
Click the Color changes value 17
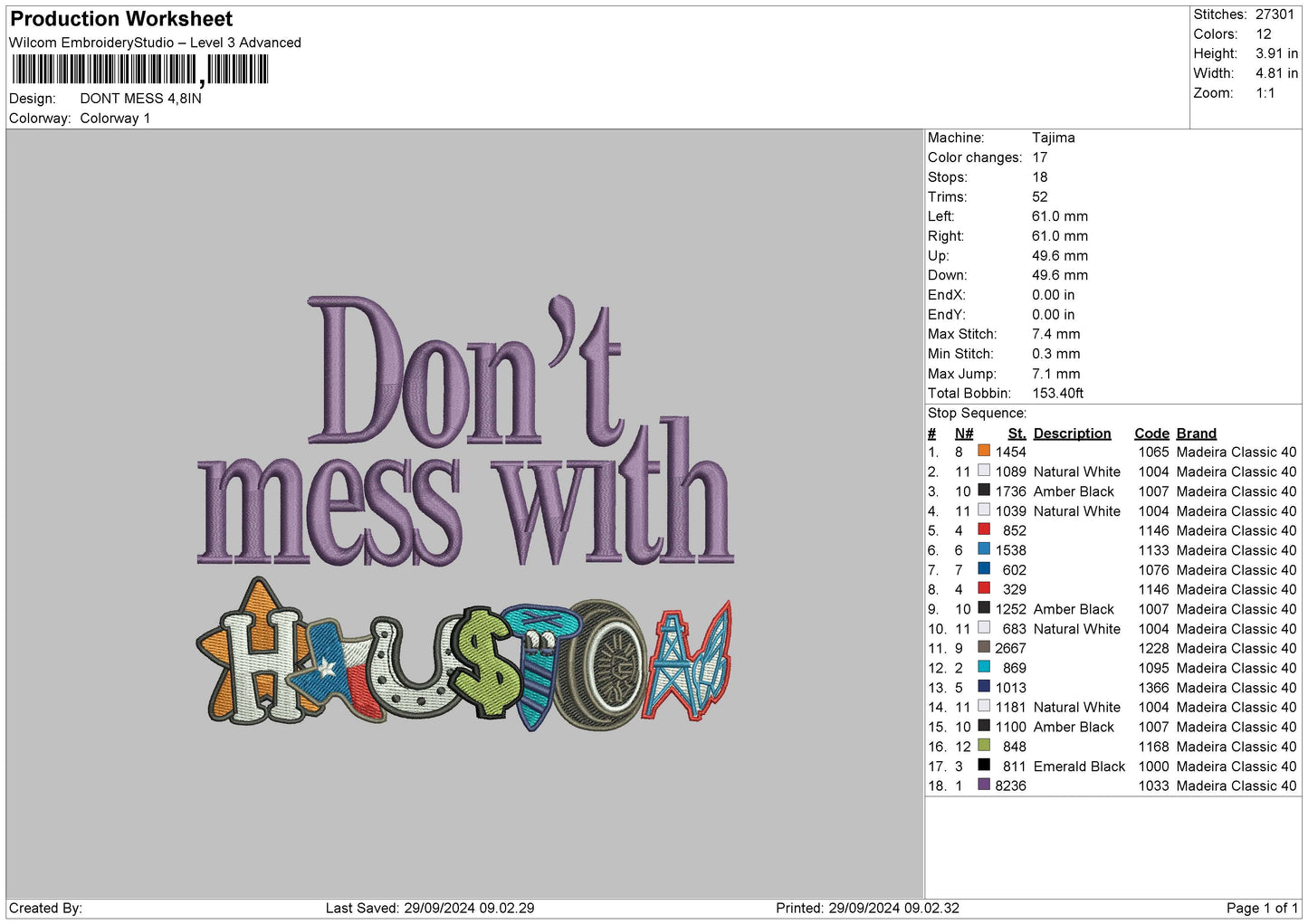[1040, 157]
